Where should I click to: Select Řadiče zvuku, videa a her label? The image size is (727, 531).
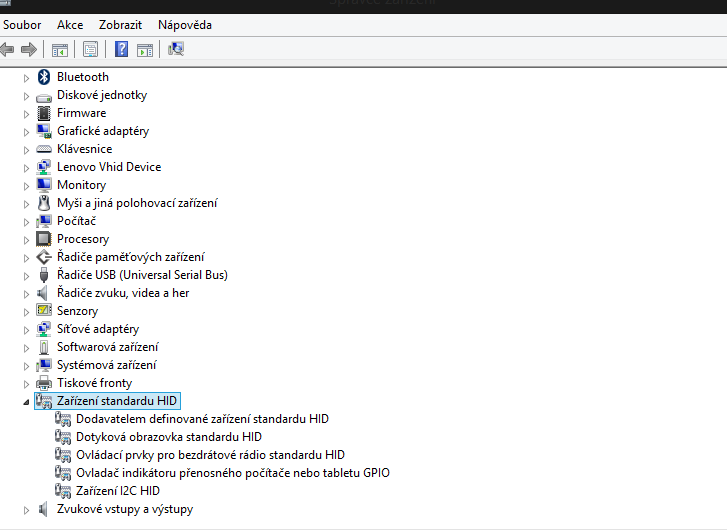coord(123,293)
